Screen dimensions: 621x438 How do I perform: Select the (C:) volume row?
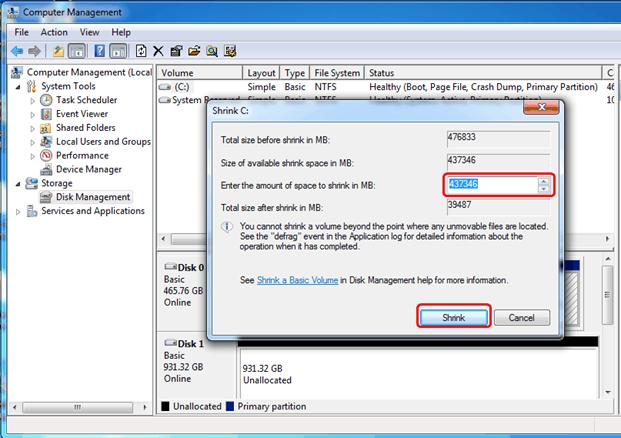pos(385,87)
